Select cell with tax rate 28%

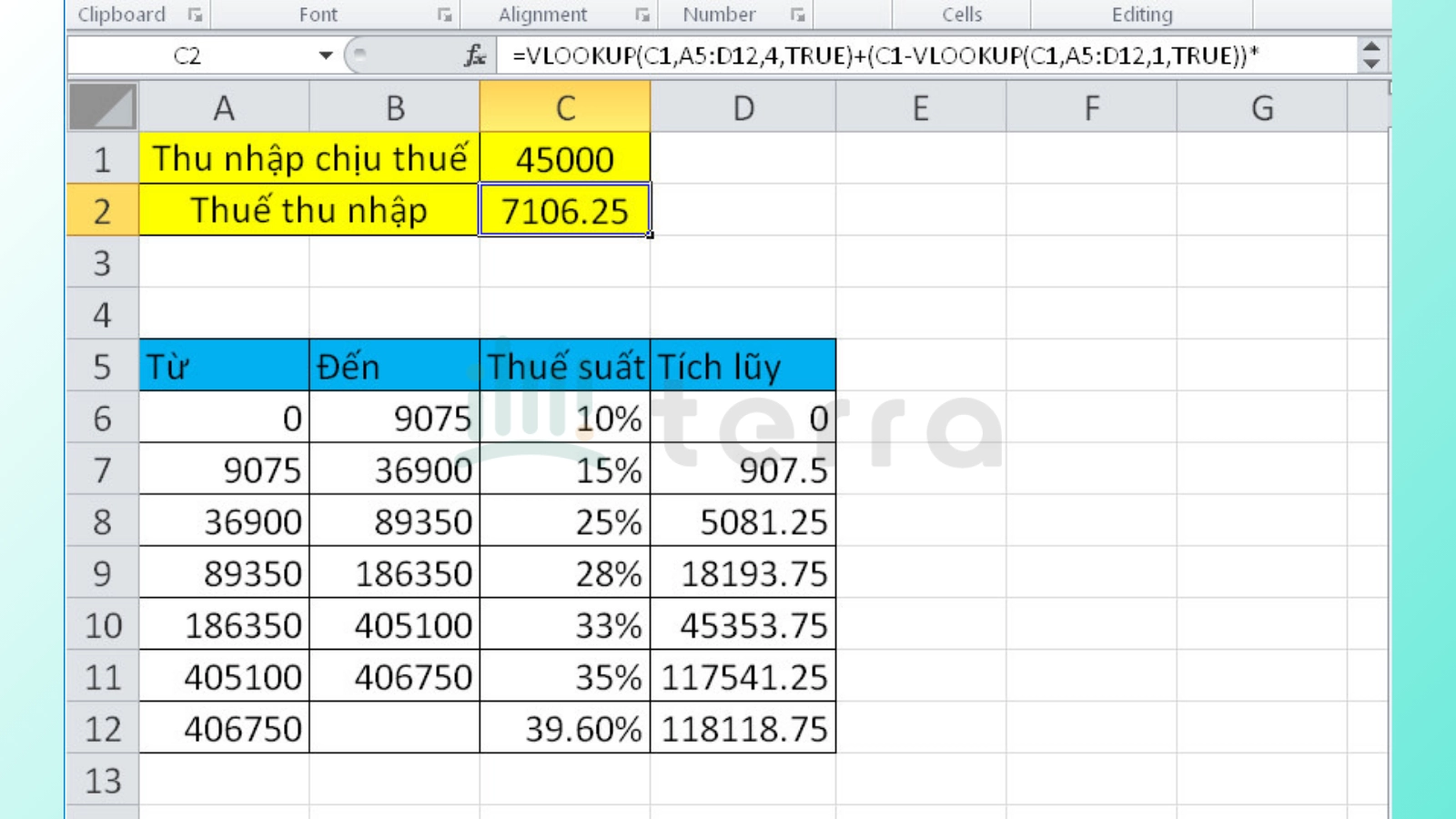(x=565, y=573)
